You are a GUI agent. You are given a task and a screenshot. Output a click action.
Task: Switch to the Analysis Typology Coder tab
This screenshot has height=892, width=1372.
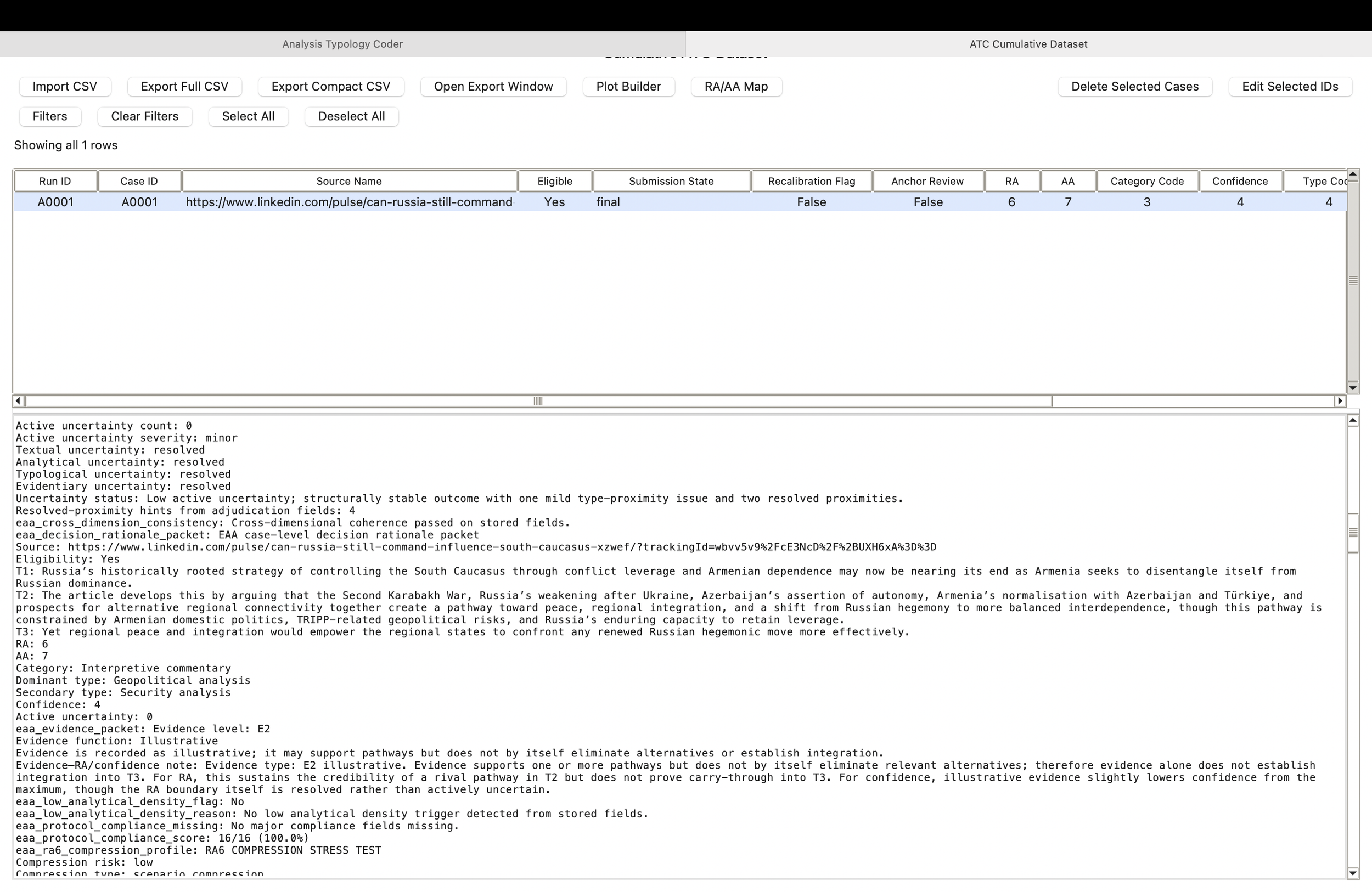point(342,44)
